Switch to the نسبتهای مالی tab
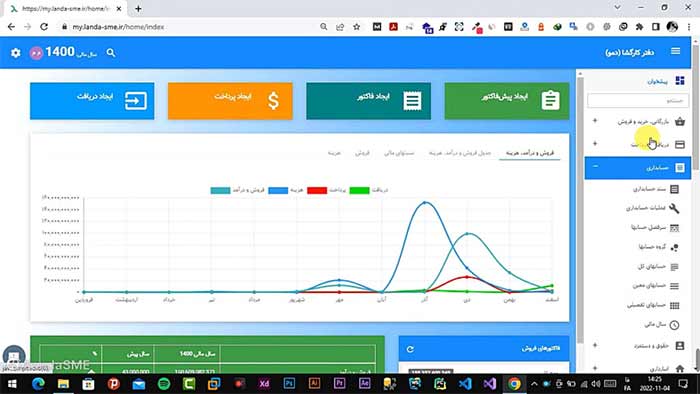 coord(399,153)
